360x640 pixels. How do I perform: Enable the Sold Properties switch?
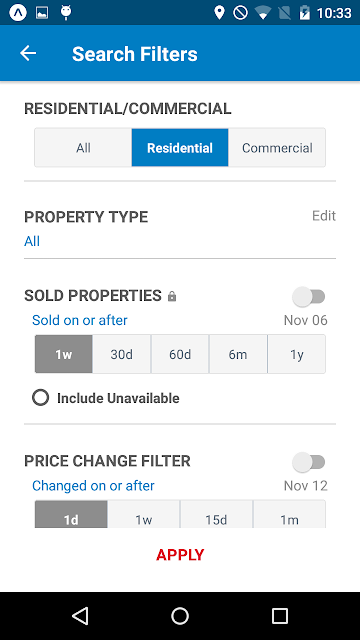pos(309,297)
